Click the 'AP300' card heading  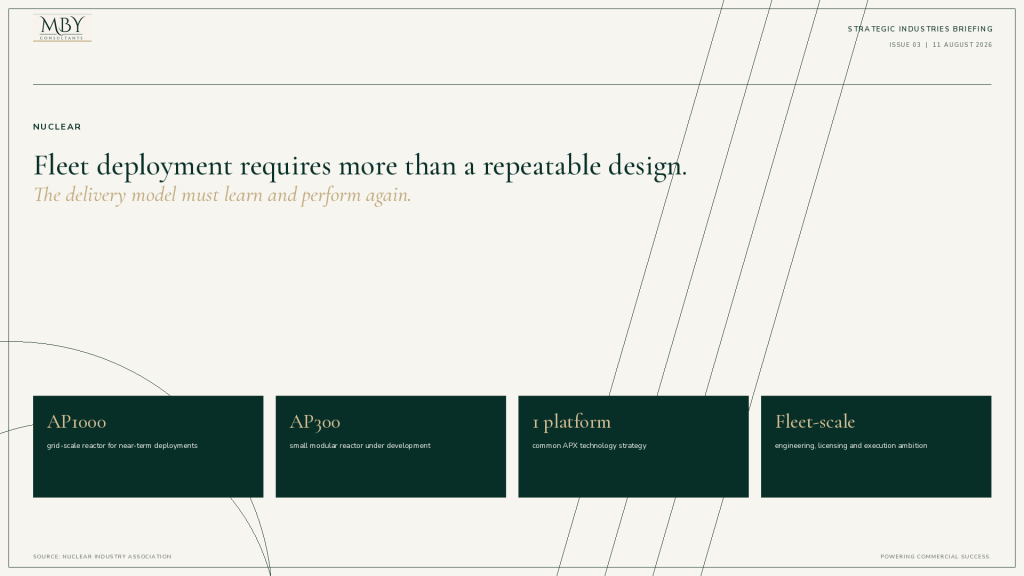(x=315, y=422)
